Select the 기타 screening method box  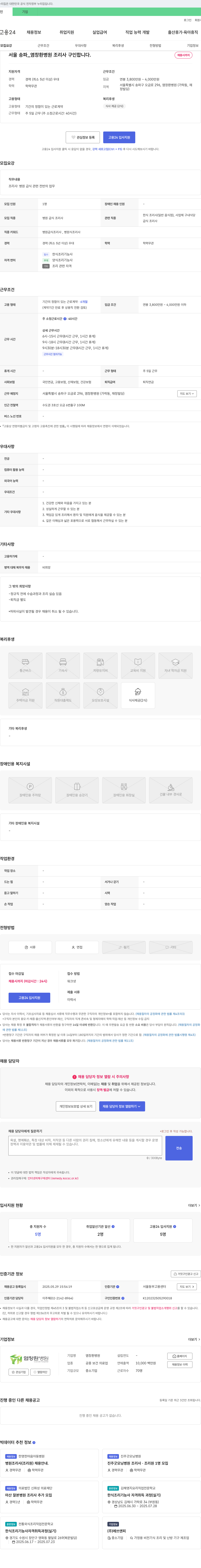(x=171, y=947)
